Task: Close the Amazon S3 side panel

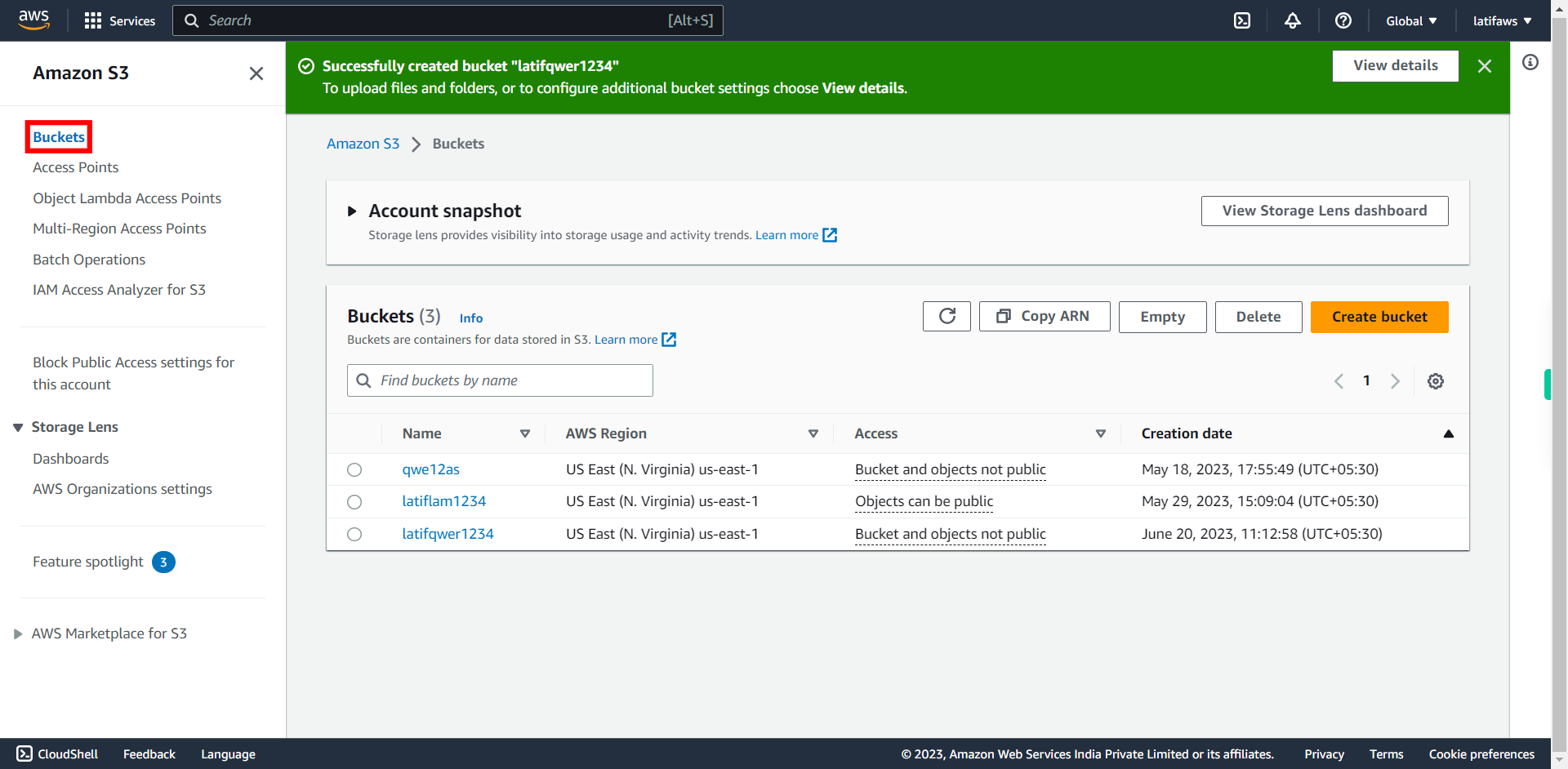Action: [x=256, y=73]
